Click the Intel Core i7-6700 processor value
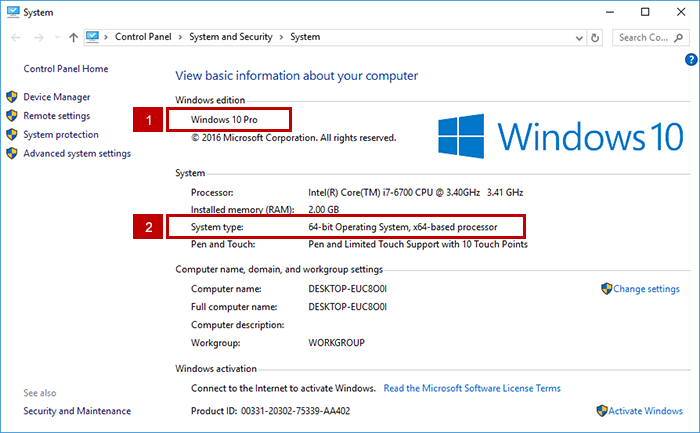 tap(415, 192)
